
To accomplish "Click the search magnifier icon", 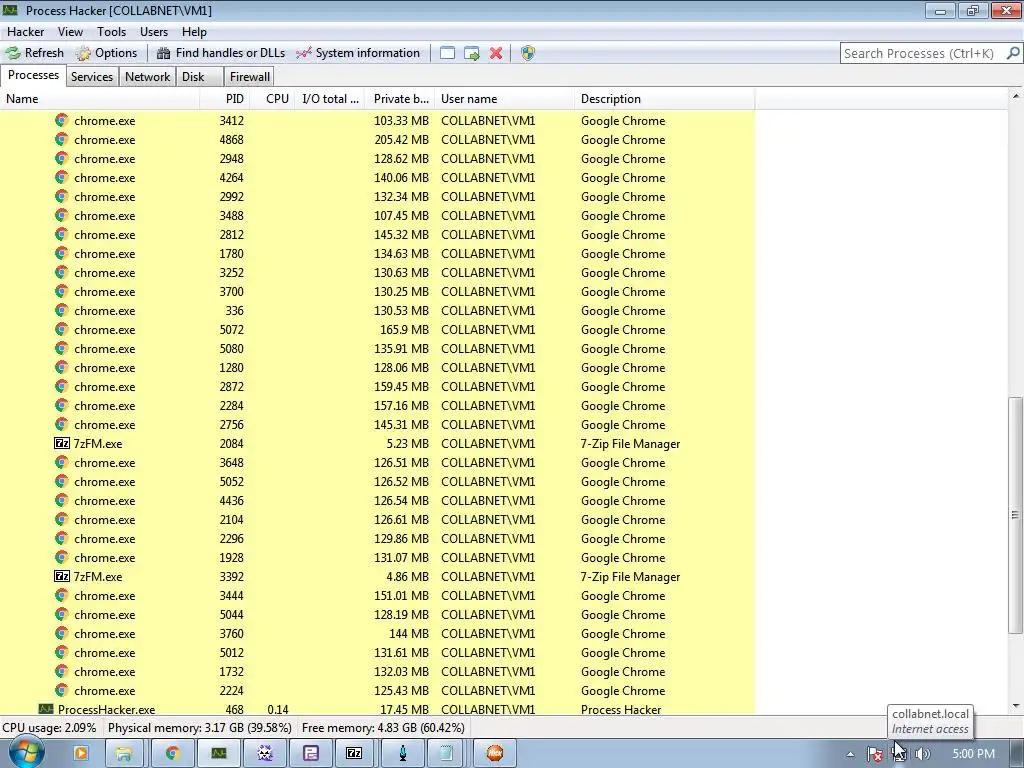I will click(x=1013, y=53).
